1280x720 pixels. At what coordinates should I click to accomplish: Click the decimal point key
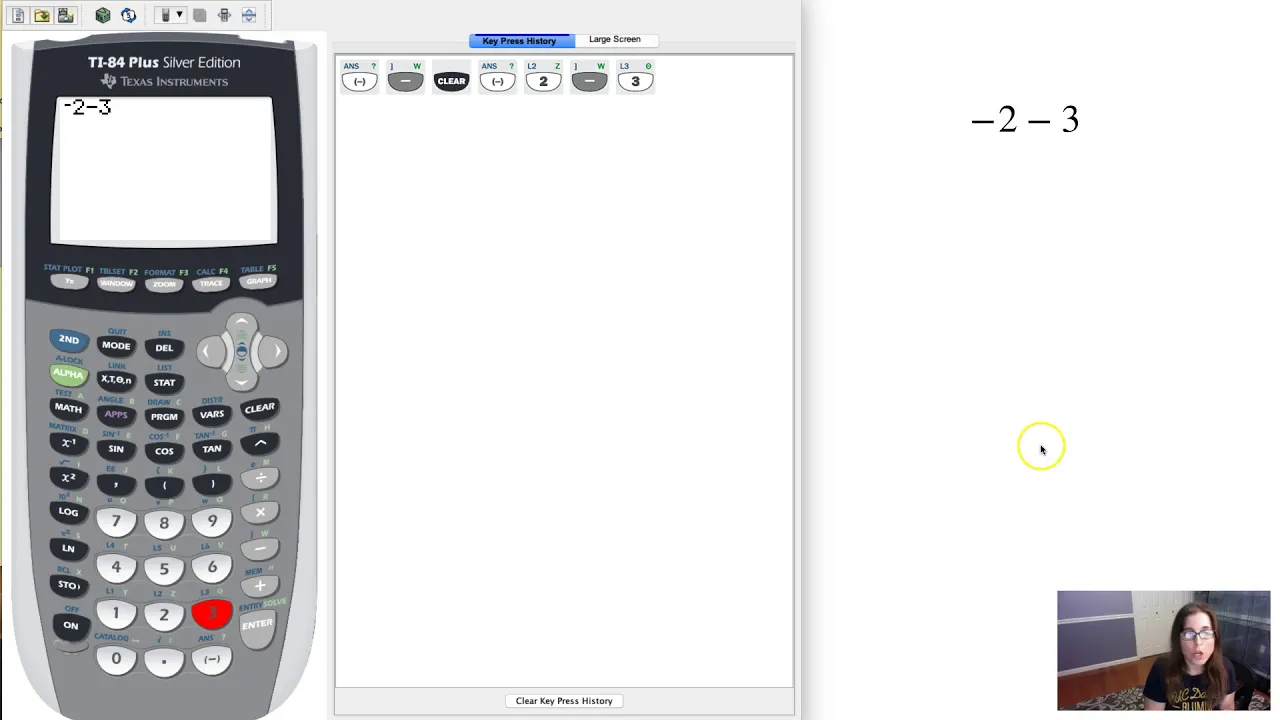coord(164,661)
